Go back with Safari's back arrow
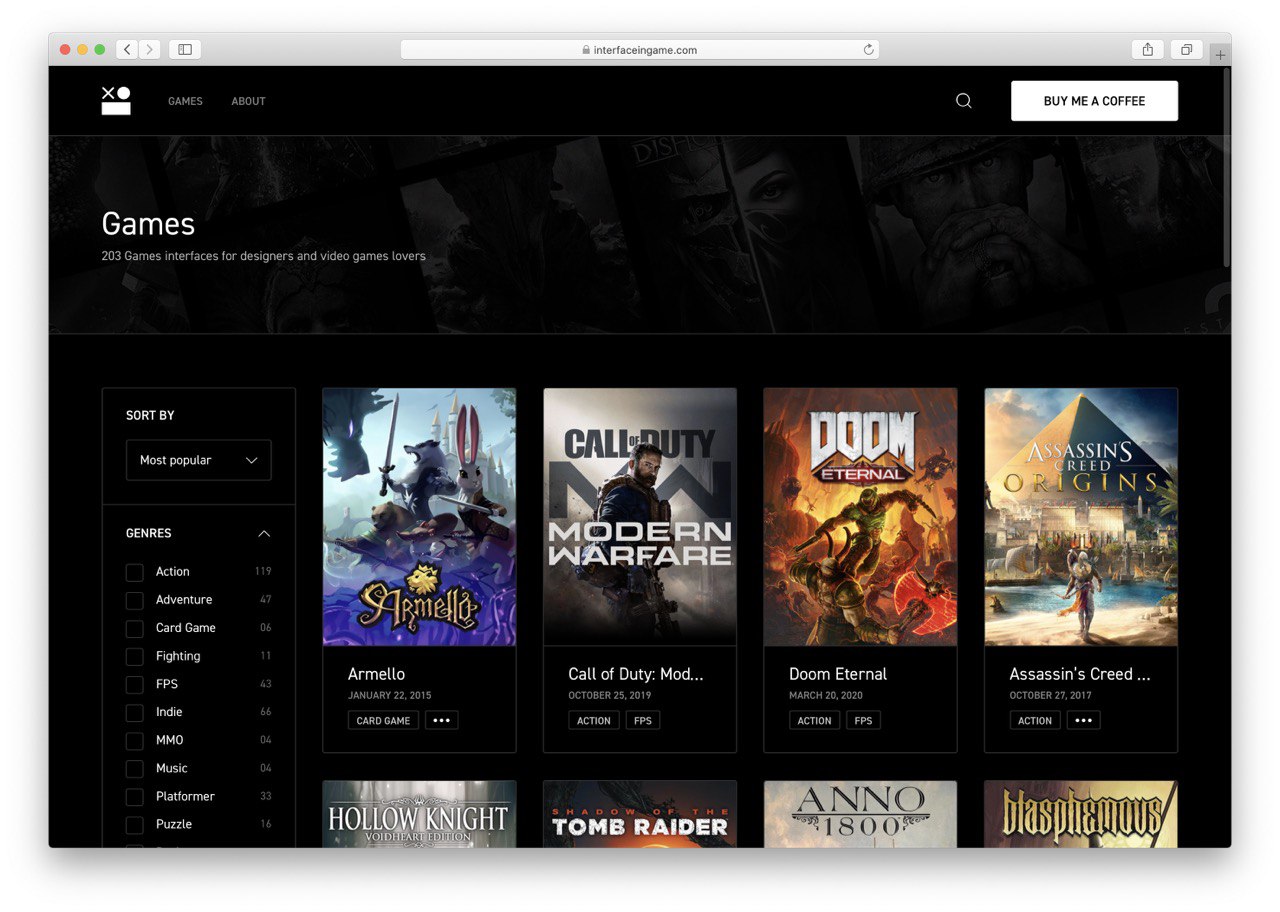 128,49
